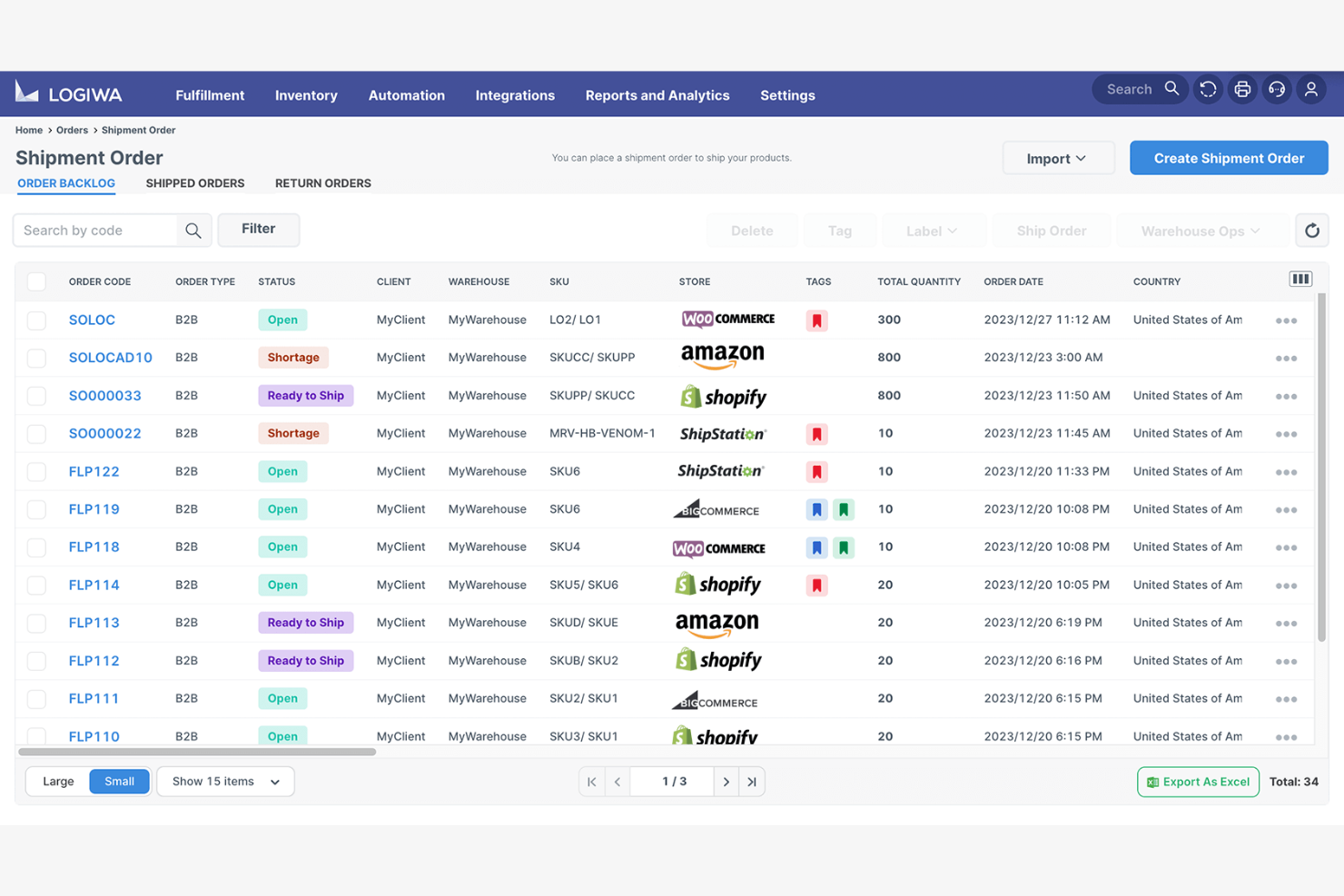Check the select-all checkbox in the table header

click(36, 281)
